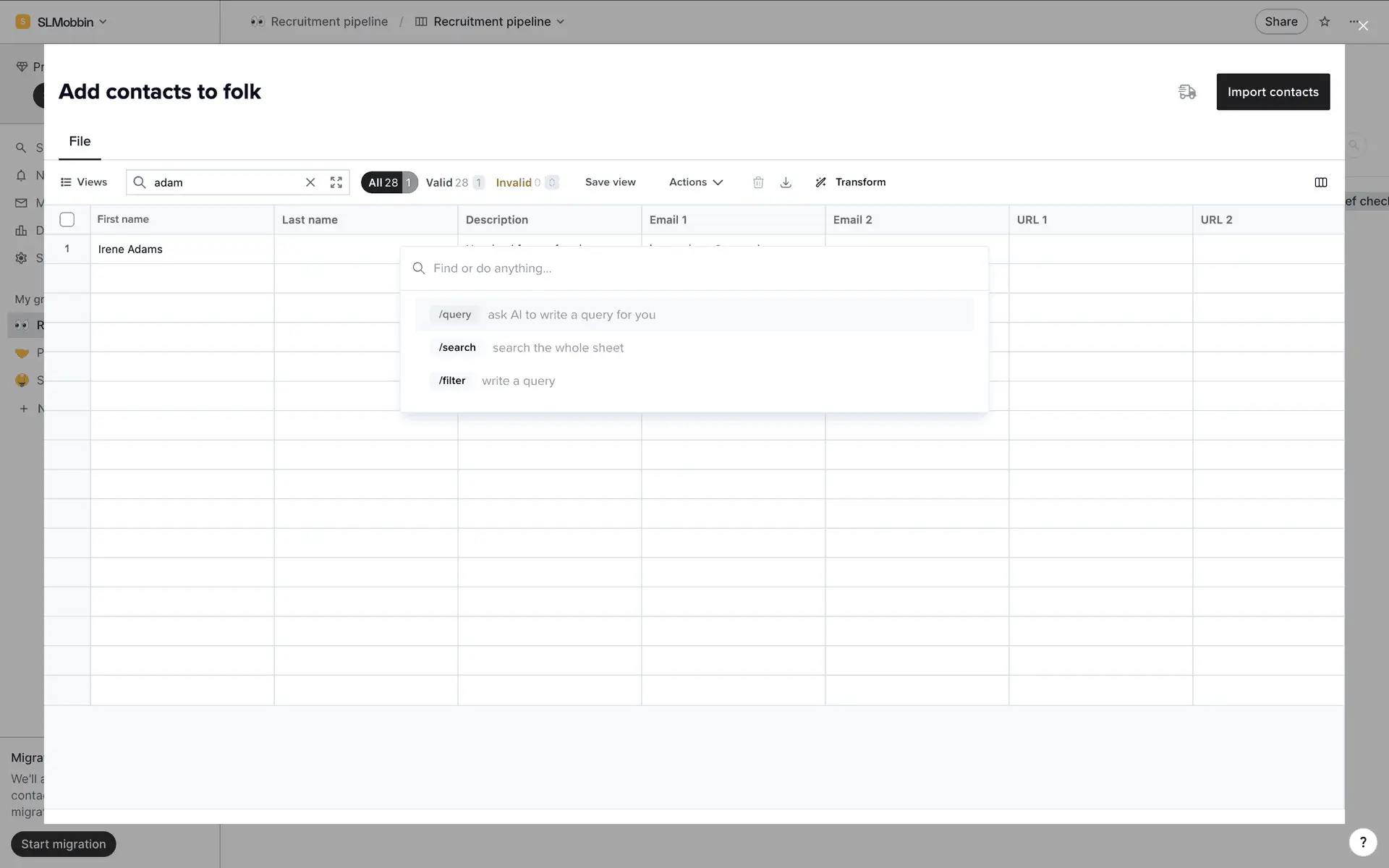Viewport: 1389px width, 868px height.
Task: Open the column layout icon
Action: pyautogui.click(x=1320, y=182)
